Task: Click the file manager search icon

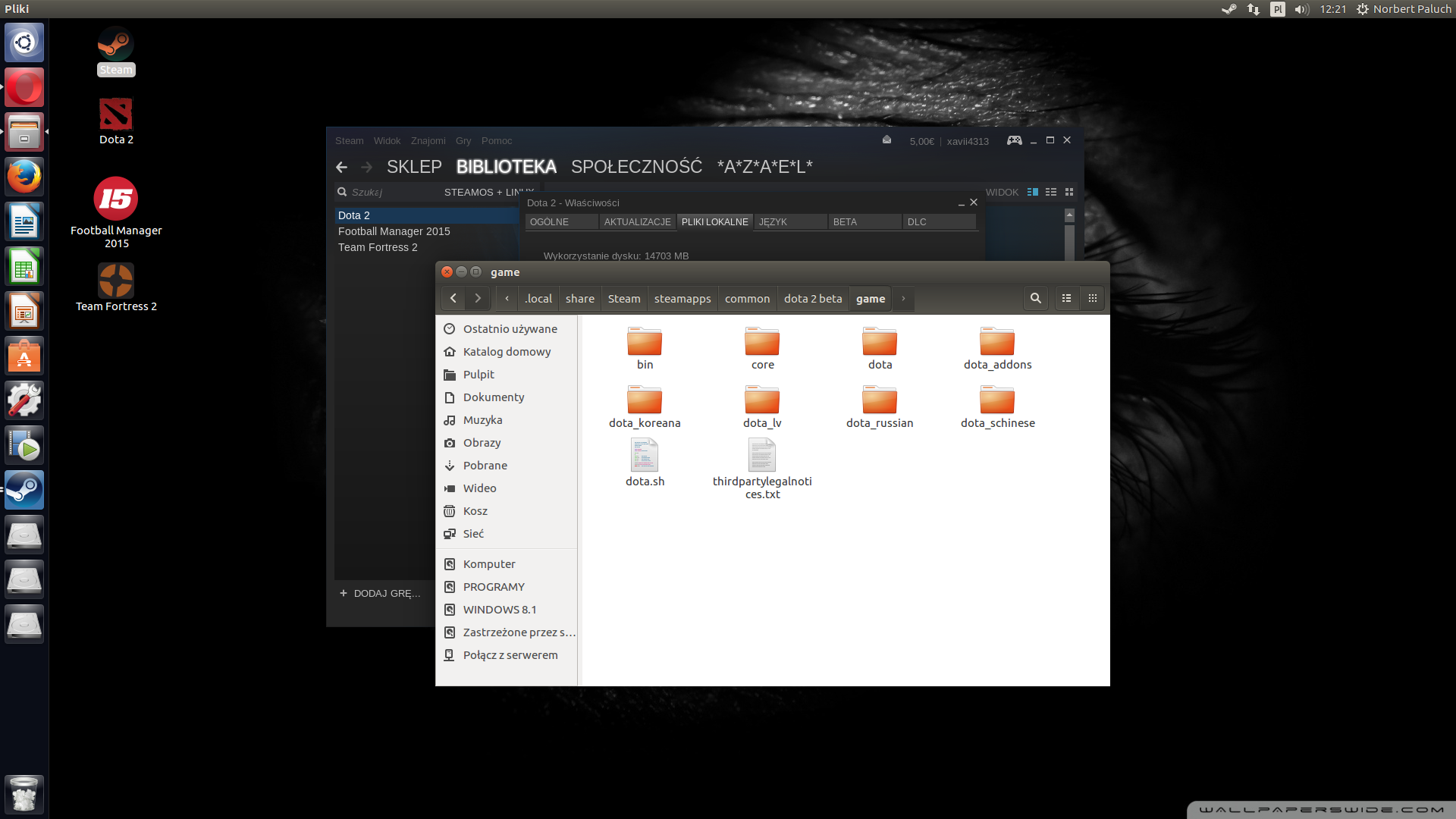Action: pos(1035,298)
